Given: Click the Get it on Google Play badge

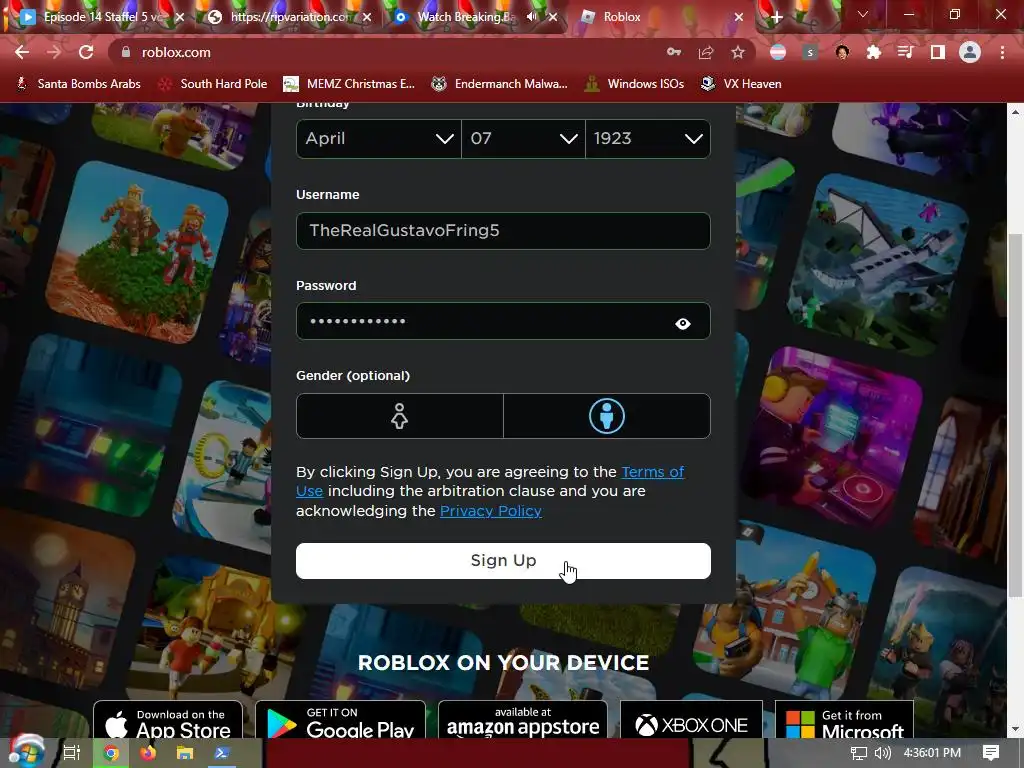Looking at the screenshot, I should click(x=340, y=720).
